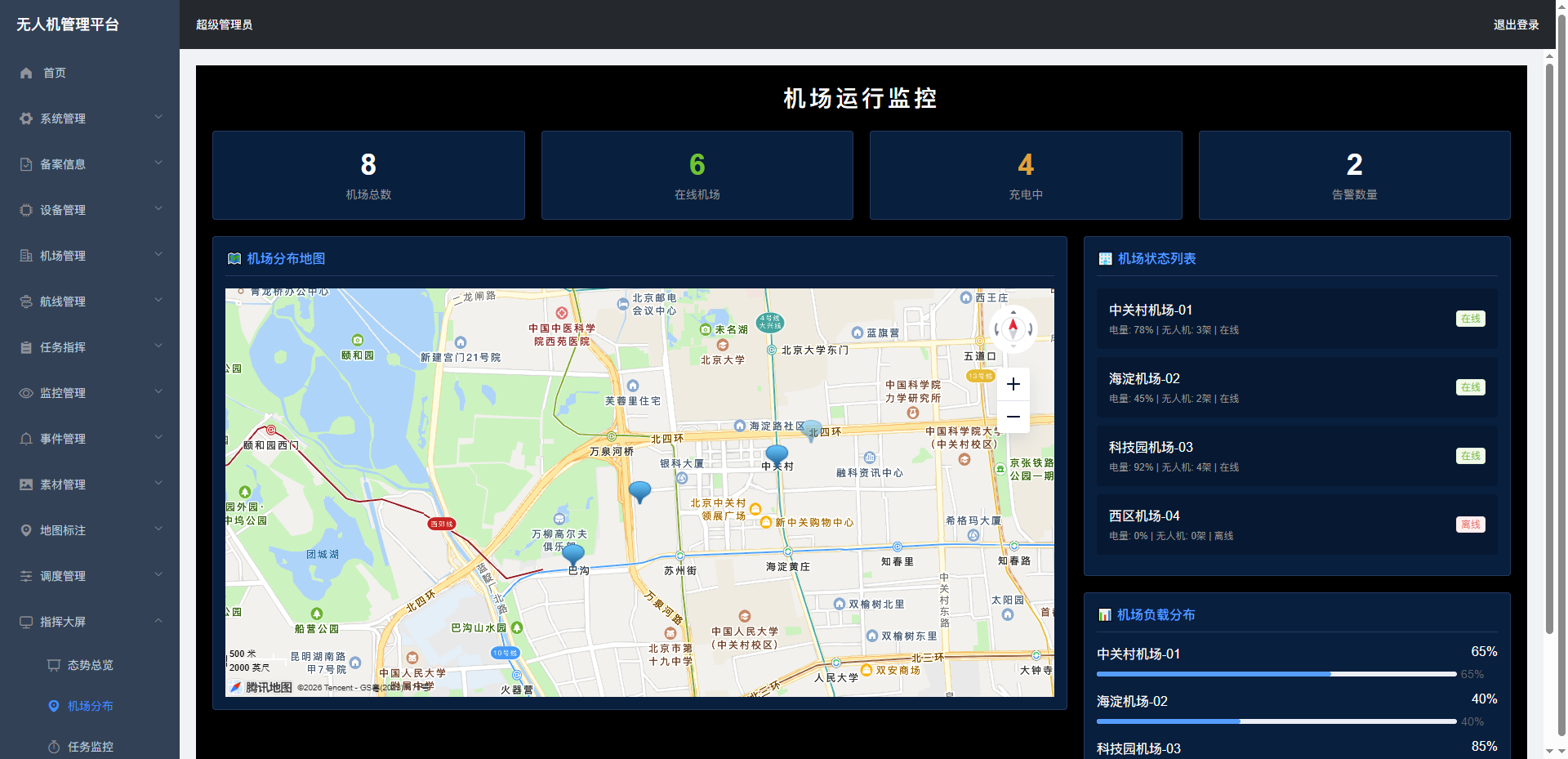Click the gear icon for 系统管理
The image size is (1568, 759).
[26, 118]
